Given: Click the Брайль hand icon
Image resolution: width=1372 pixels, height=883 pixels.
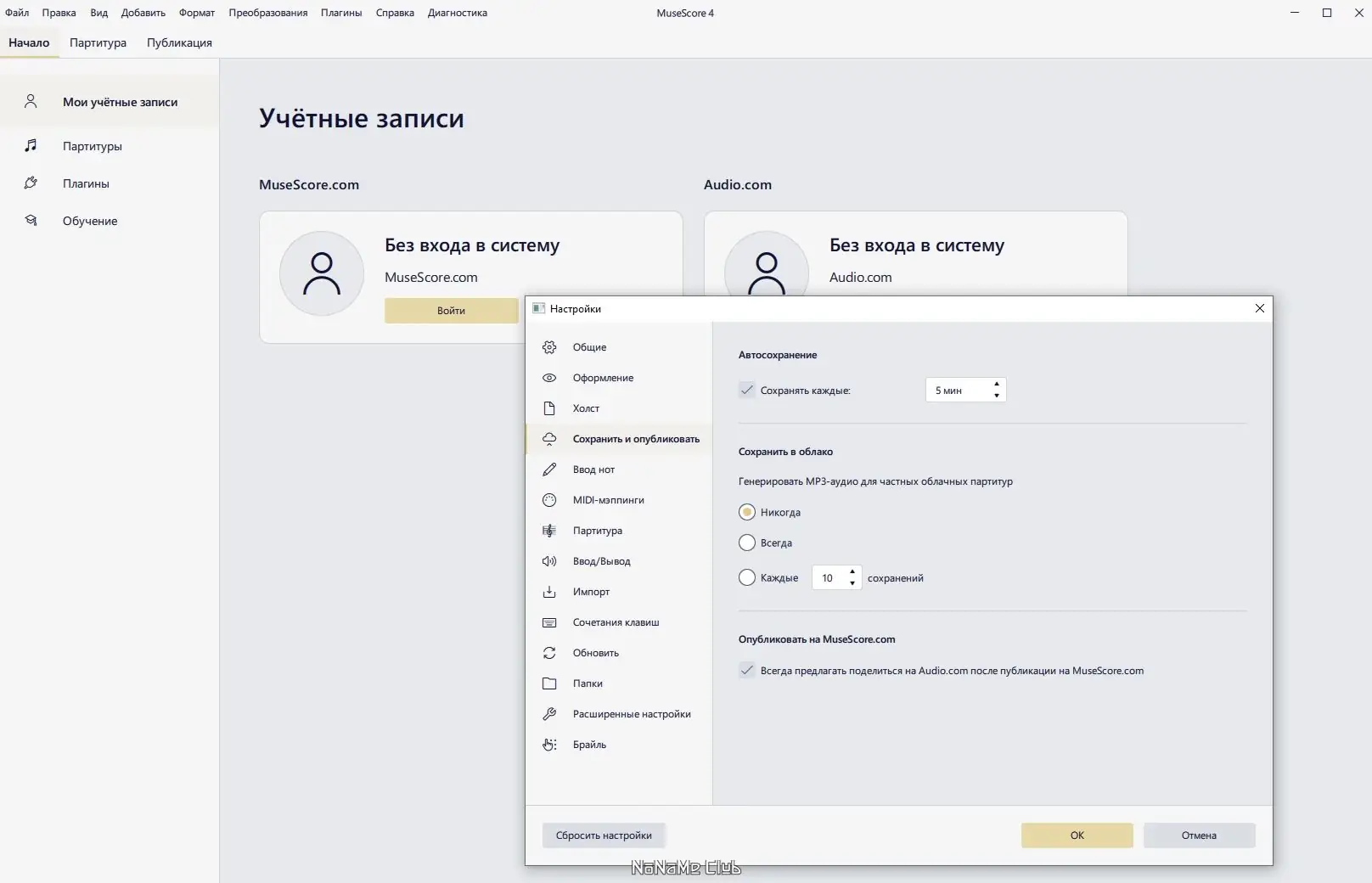Looking at the screenshot, I should pyautogui.click(x=549, y=745).
